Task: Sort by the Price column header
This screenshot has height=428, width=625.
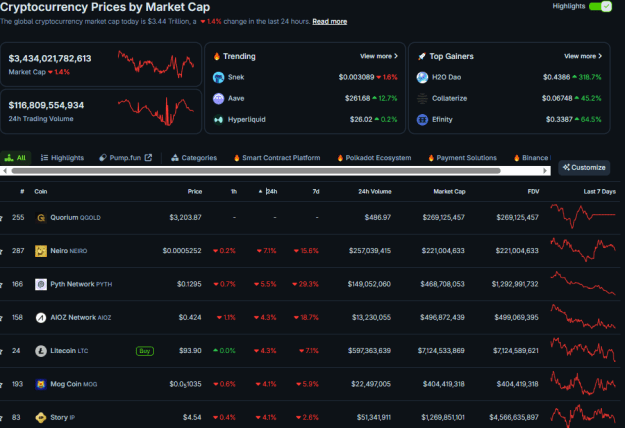Action: coord(195,192)
